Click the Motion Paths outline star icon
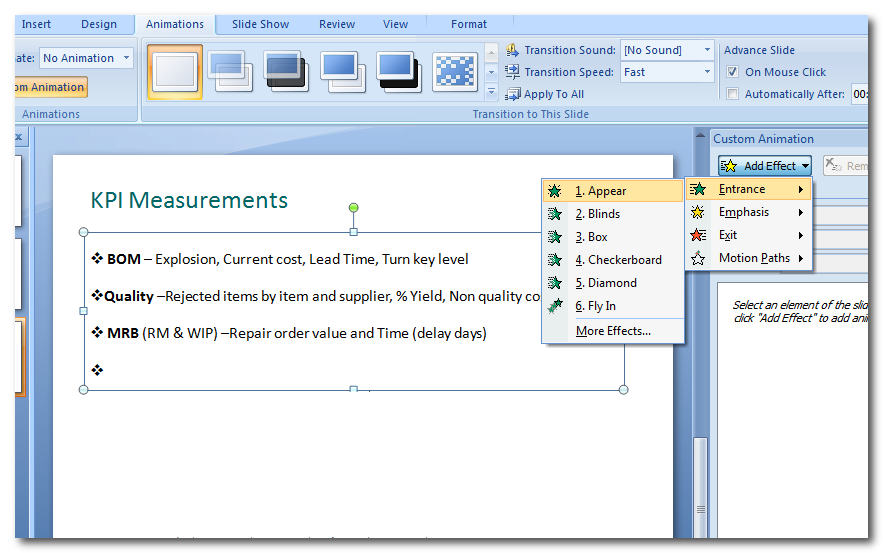The height and width of the screenshot is (553, 883). [x=699, y=258]
